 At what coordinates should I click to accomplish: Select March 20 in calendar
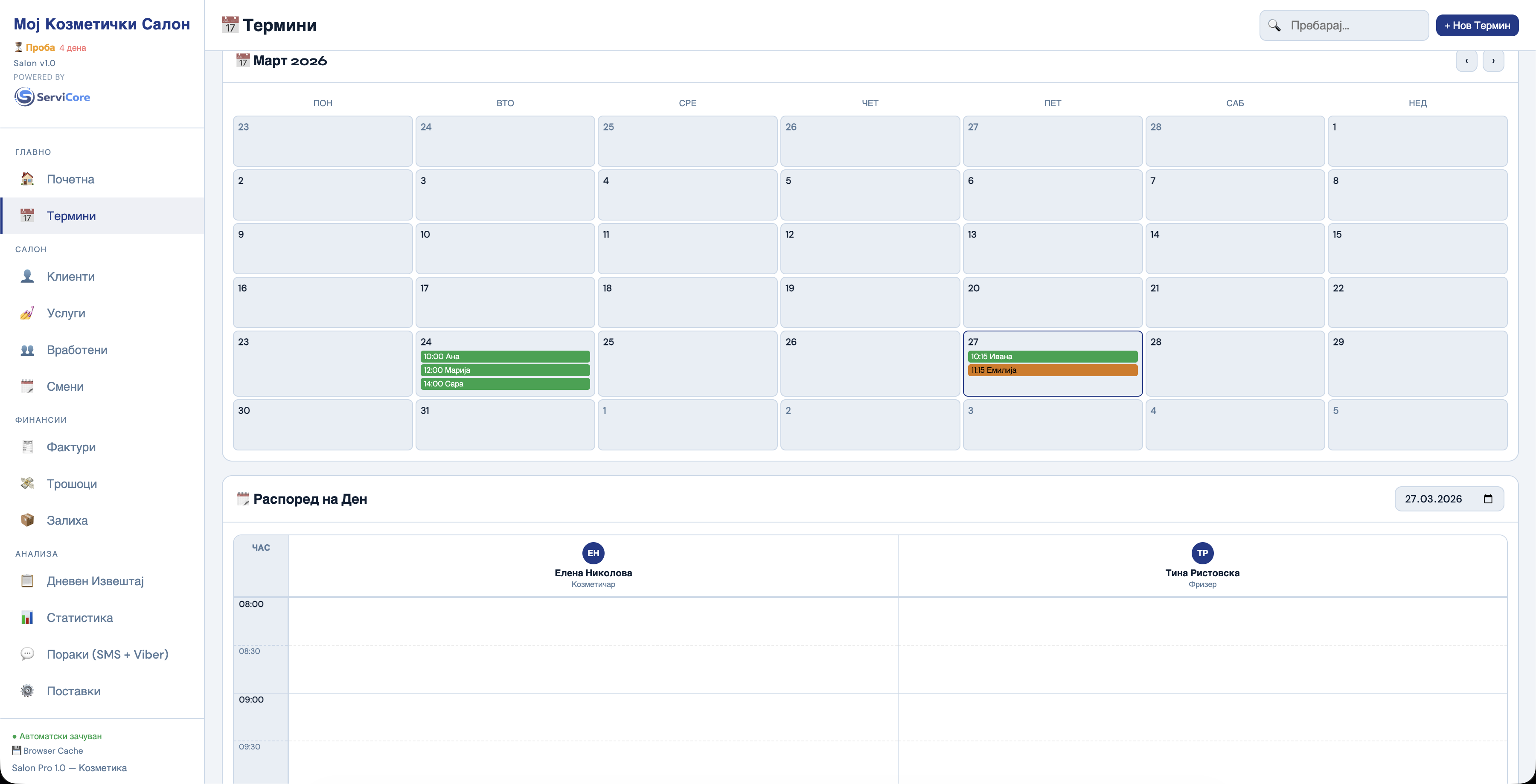[x=1053, y=302]
